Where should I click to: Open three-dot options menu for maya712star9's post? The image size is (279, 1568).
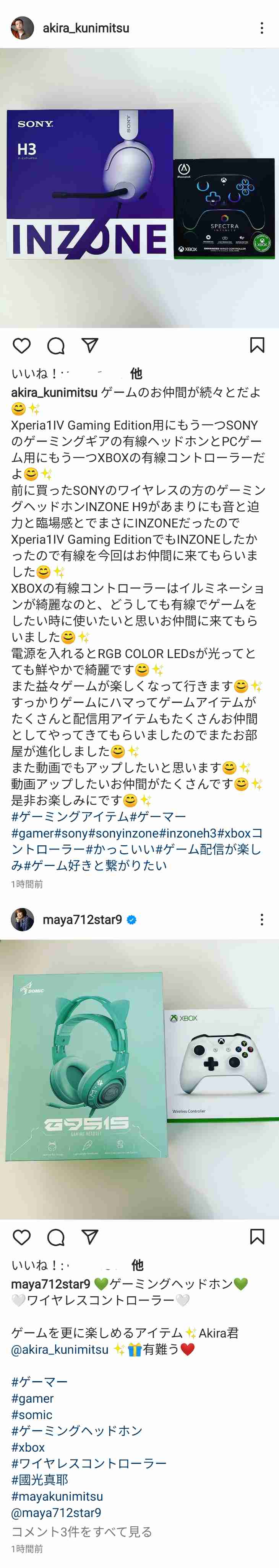pos(262,919)
